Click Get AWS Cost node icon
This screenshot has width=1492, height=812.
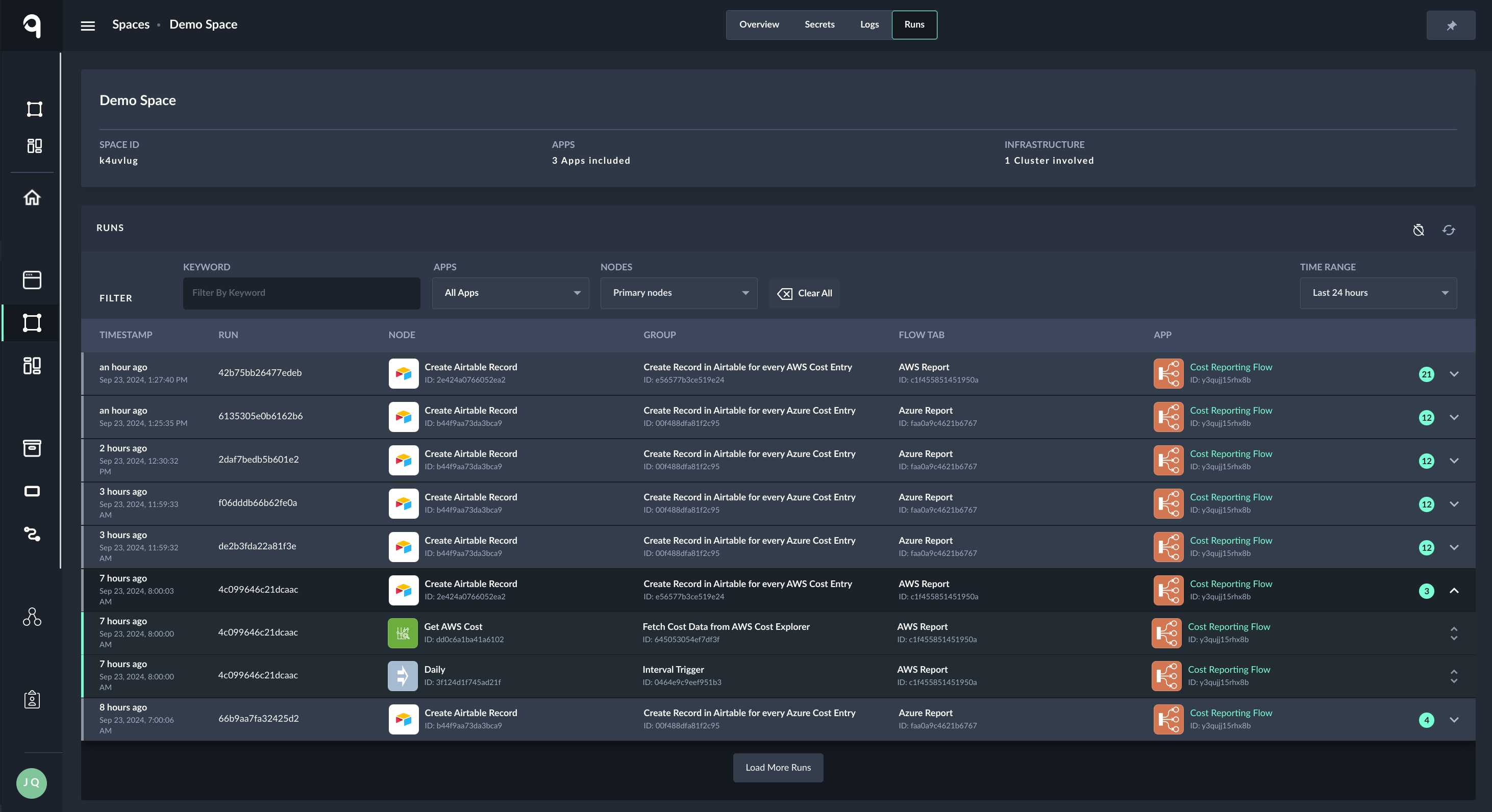point(403,632)
